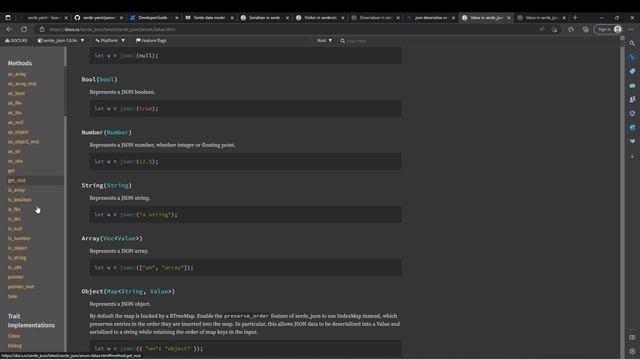Open the Map type link in Object variant
Viewport: 640px width, 360px height.
[112, 291]
